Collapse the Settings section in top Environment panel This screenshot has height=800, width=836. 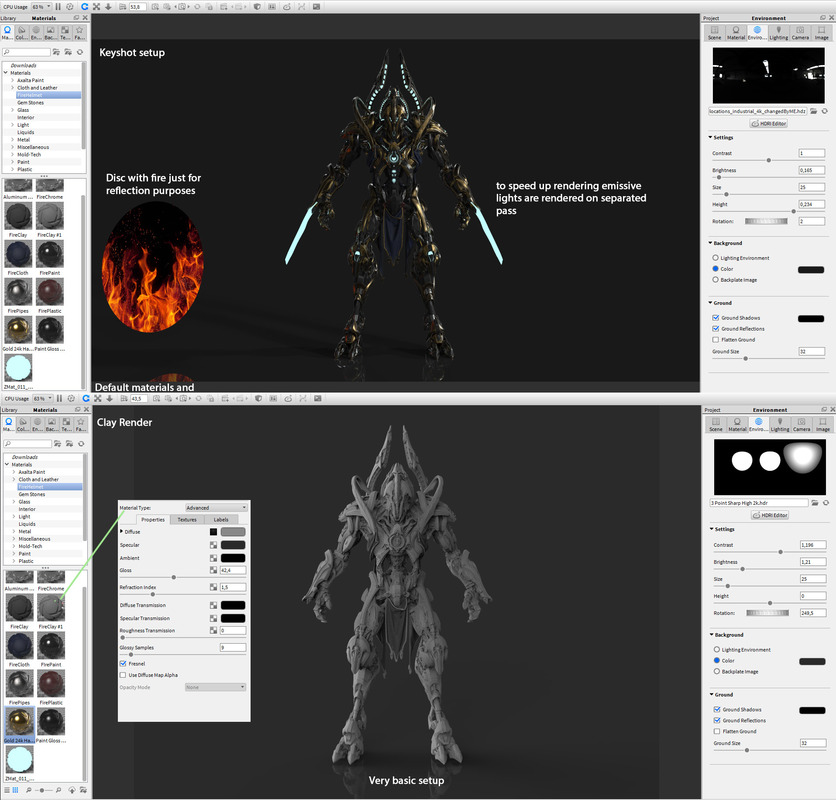pos(710,137)
